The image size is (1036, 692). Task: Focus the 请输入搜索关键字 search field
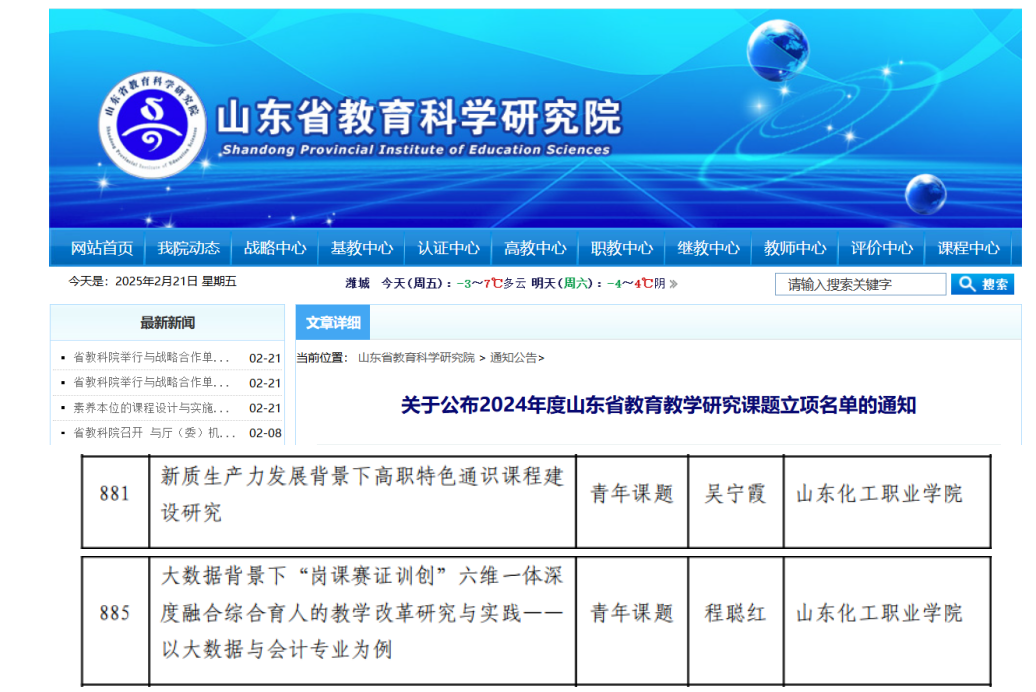point(859,285)
